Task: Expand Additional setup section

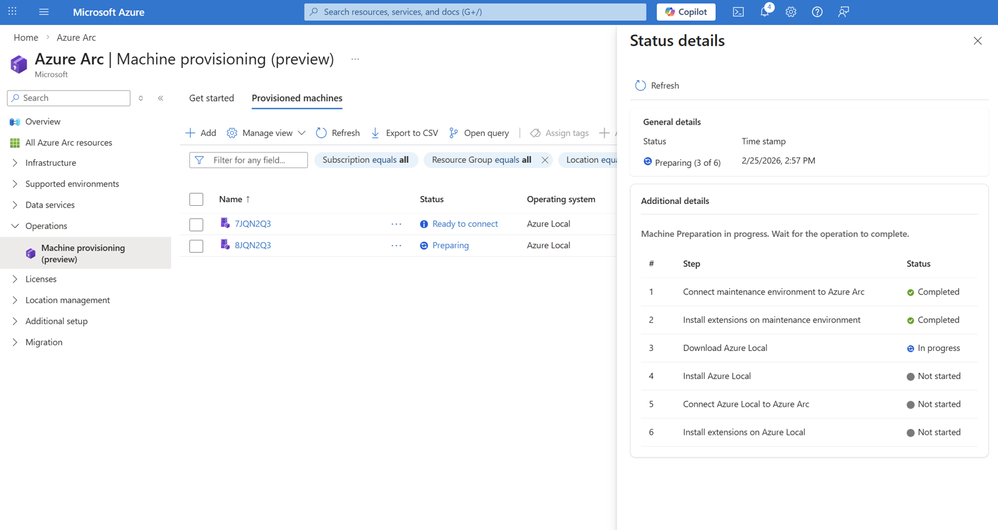Action: (x=56, y=321)
